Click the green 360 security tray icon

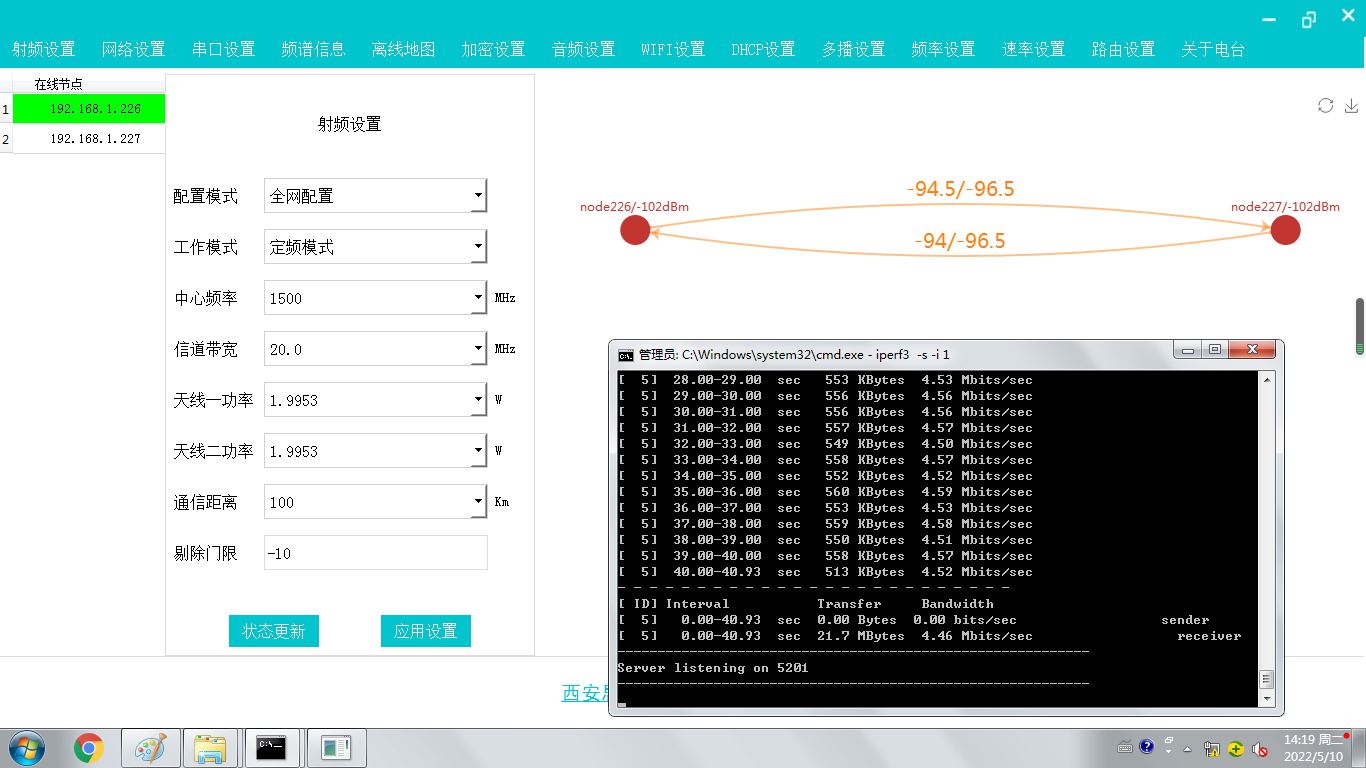click(x=1236, y=748)
